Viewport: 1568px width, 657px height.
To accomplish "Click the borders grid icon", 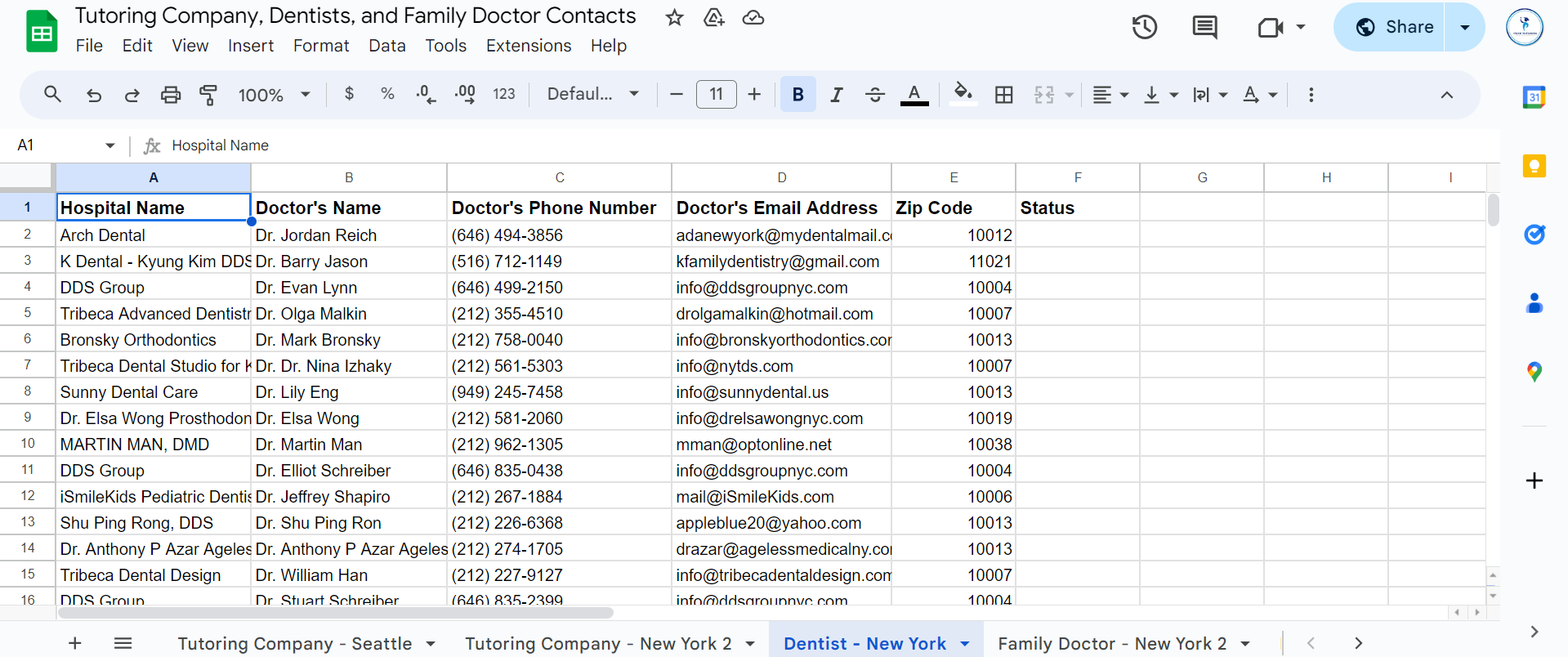I will [1003, 95].
